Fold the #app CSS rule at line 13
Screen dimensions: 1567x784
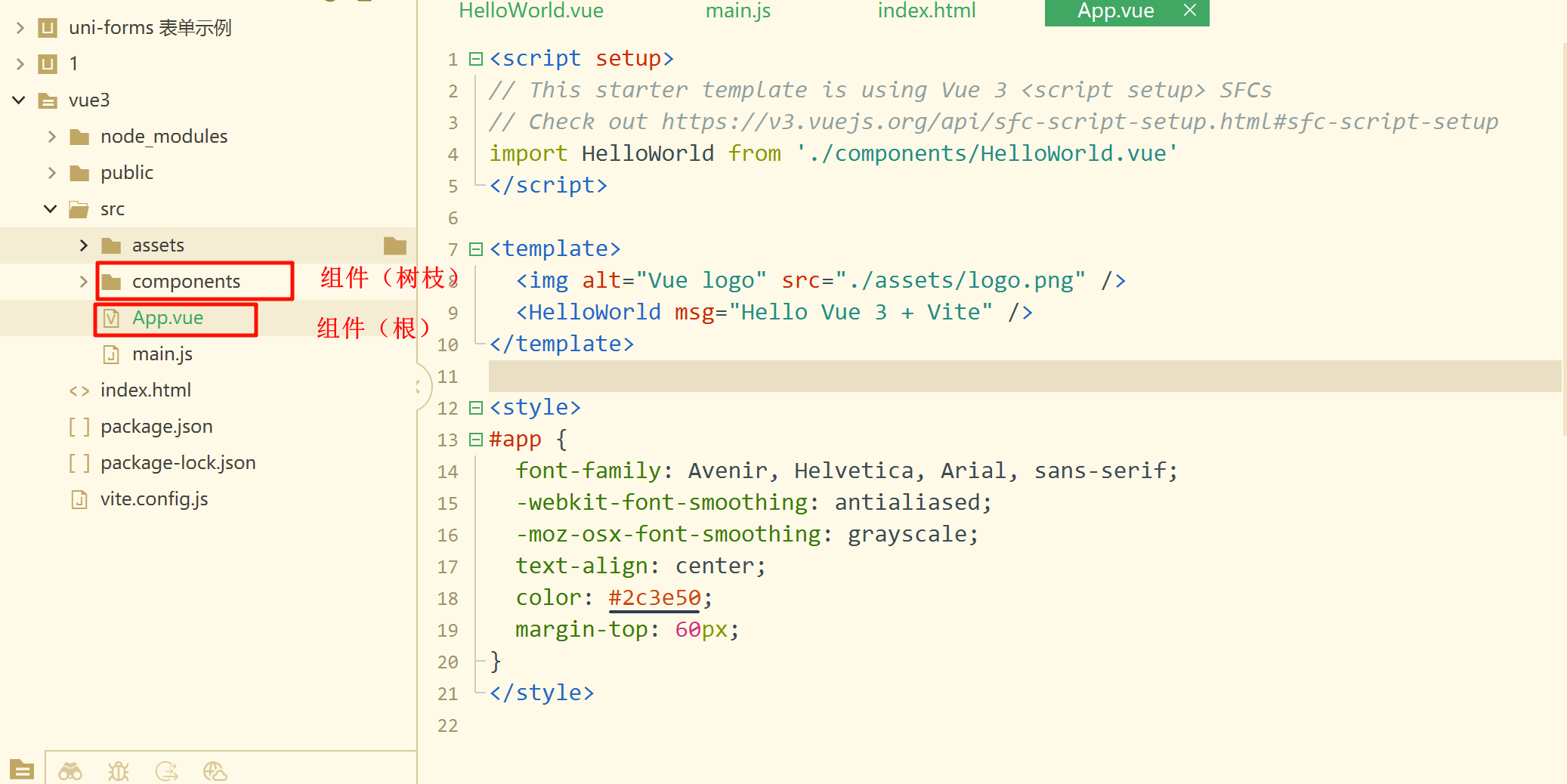tap(476, 440)
